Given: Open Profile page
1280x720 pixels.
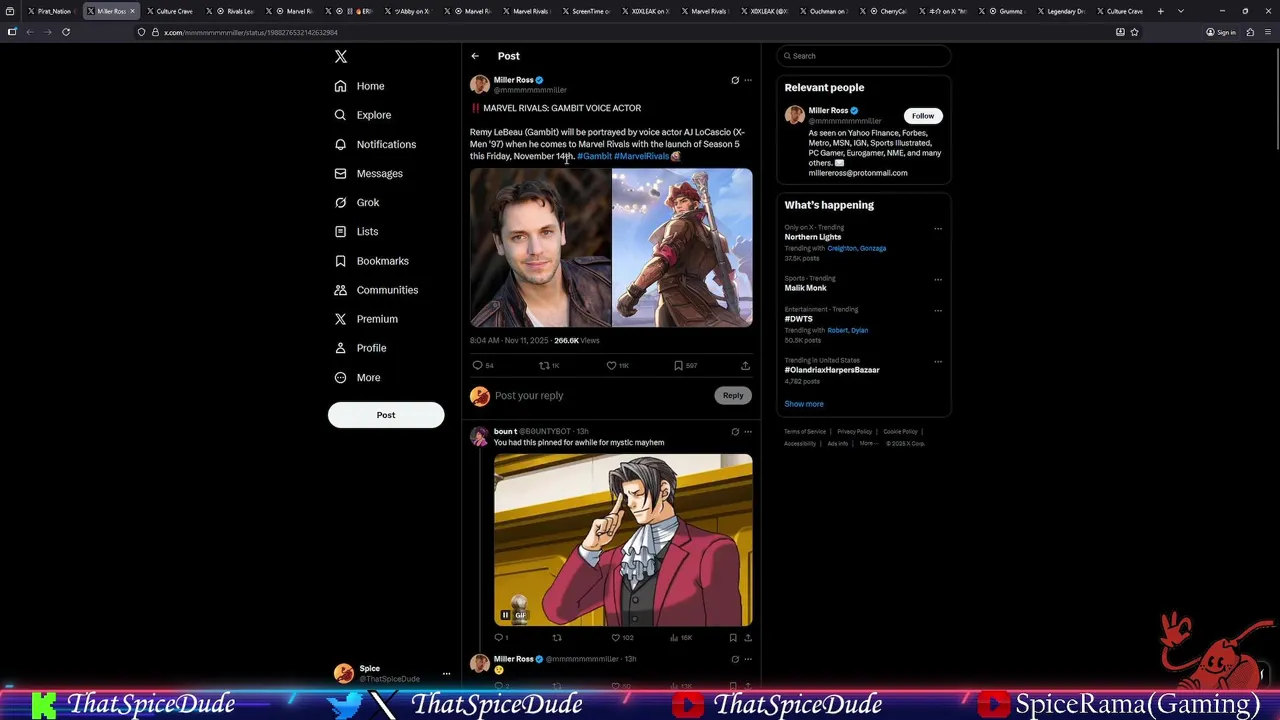Looking at the screenshot, I should point(361,348).
